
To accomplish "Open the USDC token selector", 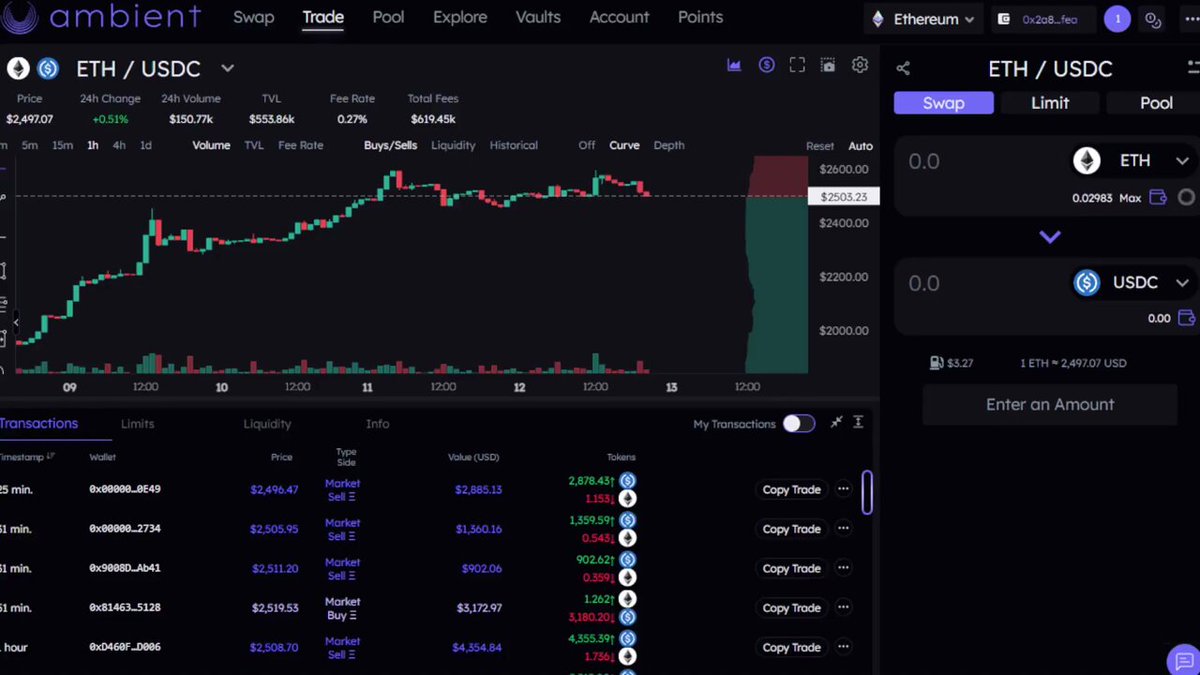I will pyautogui.click(x=1132, y=283).
